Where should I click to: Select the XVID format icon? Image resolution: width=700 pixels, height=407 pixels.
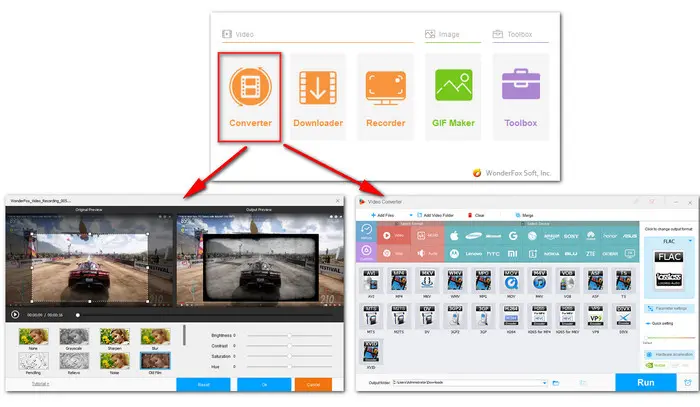coord(371,354)
